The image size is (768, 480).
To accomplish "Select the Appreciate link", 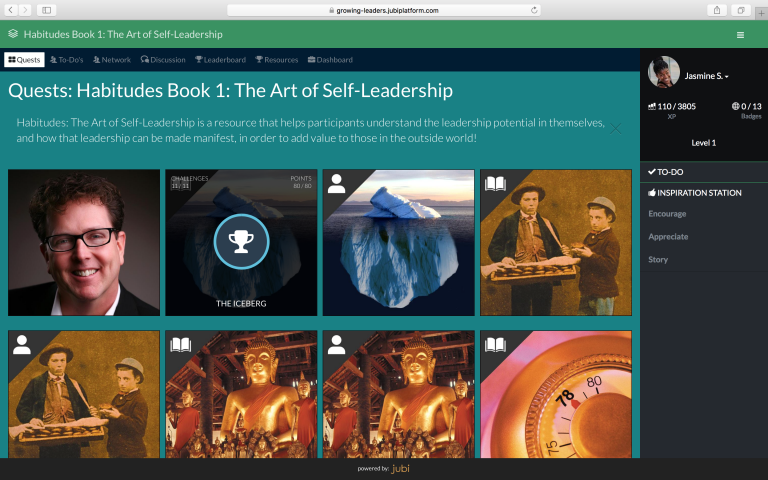I will pos(668,237).
